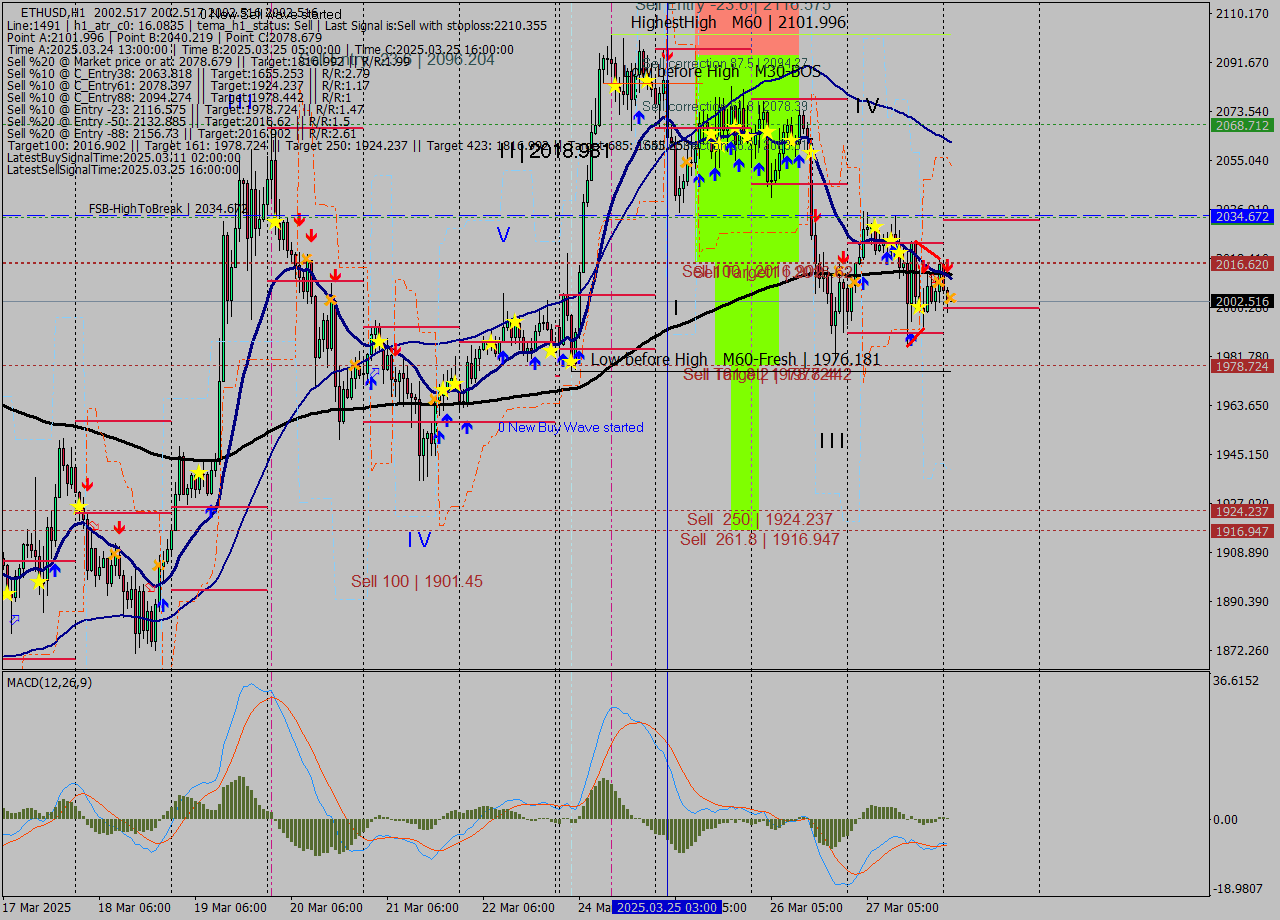Click the red 2016.620 price tag
This screenshot has width=1280, height=920.
pyautogui.click(x=1242, y=263)
